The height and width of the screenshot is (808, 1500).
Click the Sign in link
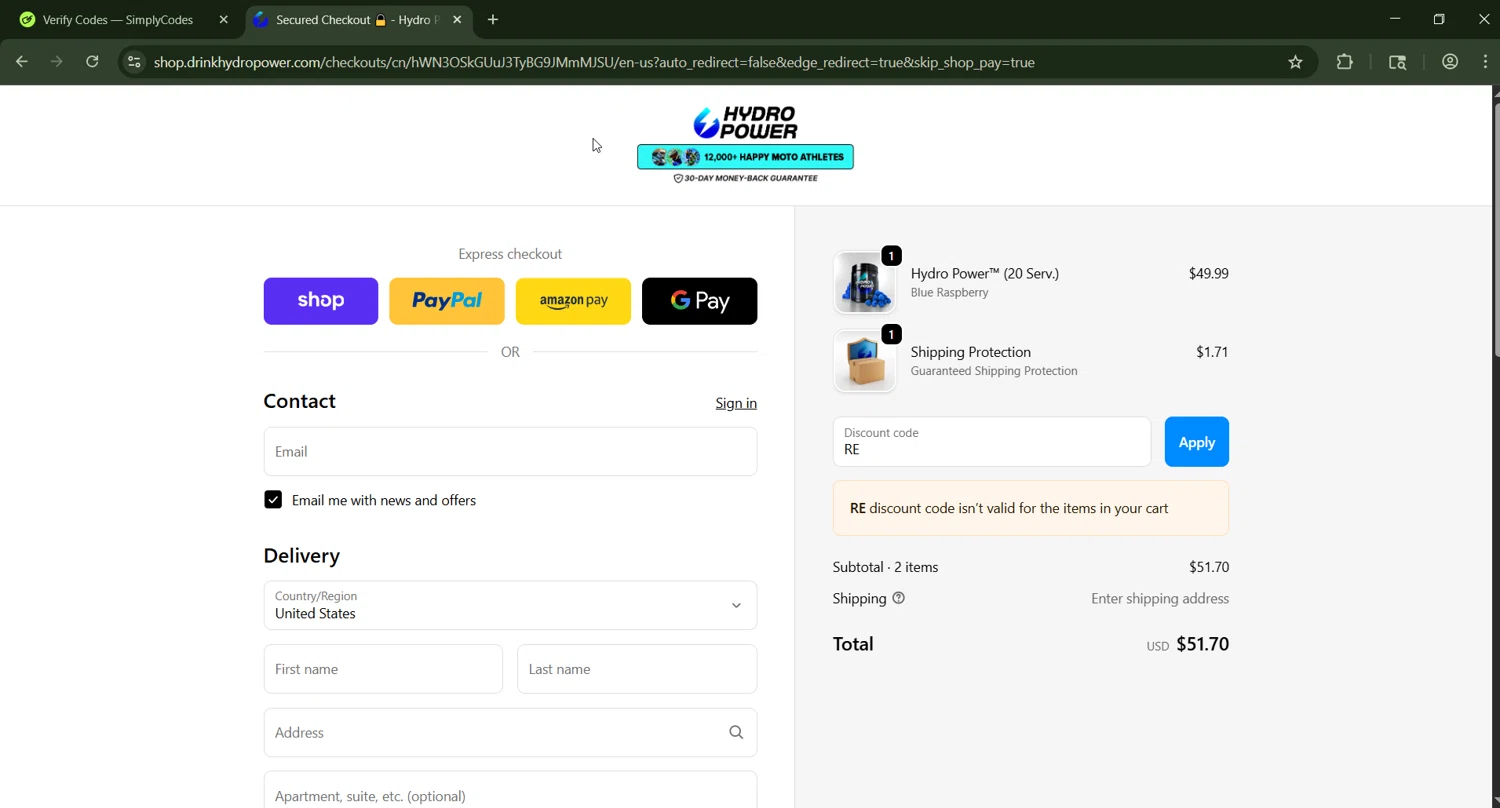(736, 403)
